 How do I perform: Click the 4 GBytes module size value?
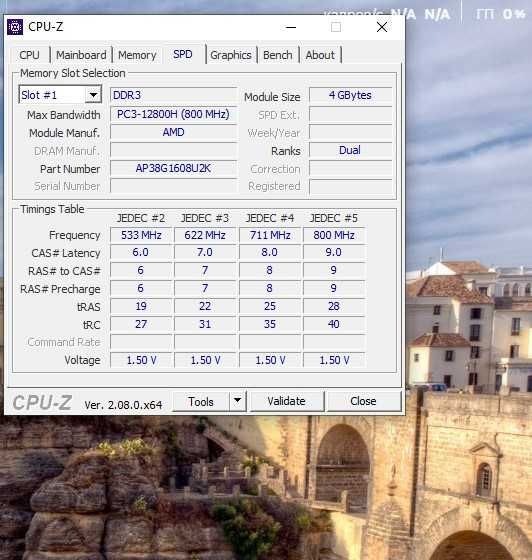coord(350,95)
